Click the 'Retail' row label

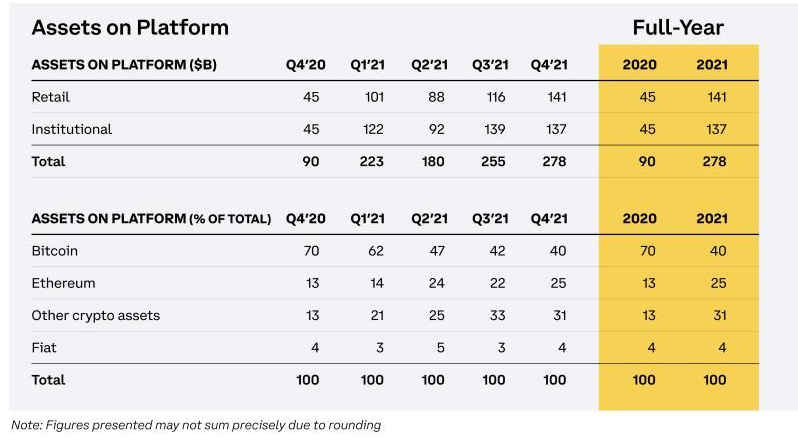(x=50, y=97)
